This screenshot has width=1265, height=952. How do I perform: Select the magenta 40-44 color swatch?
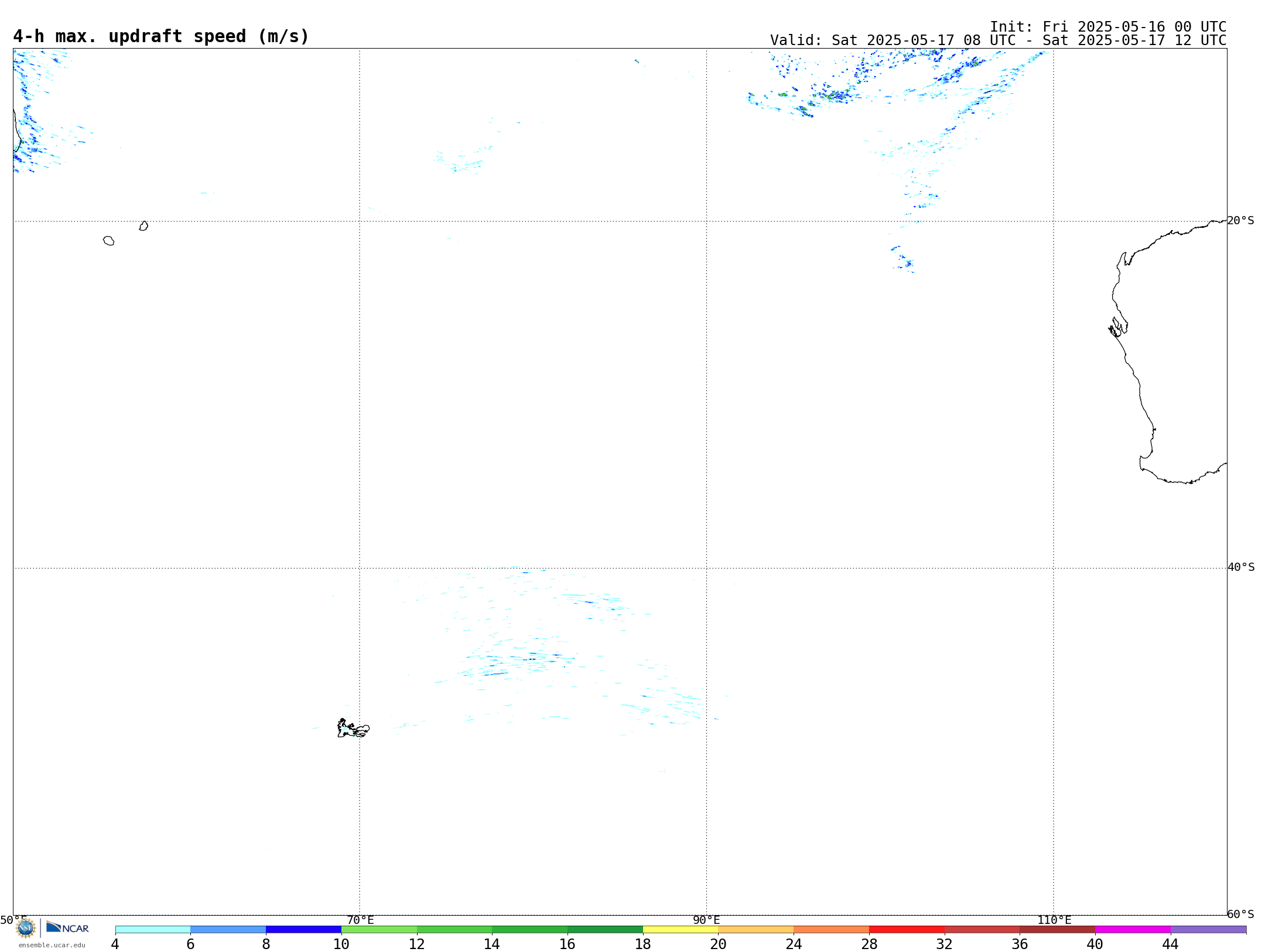[1133, 930]
